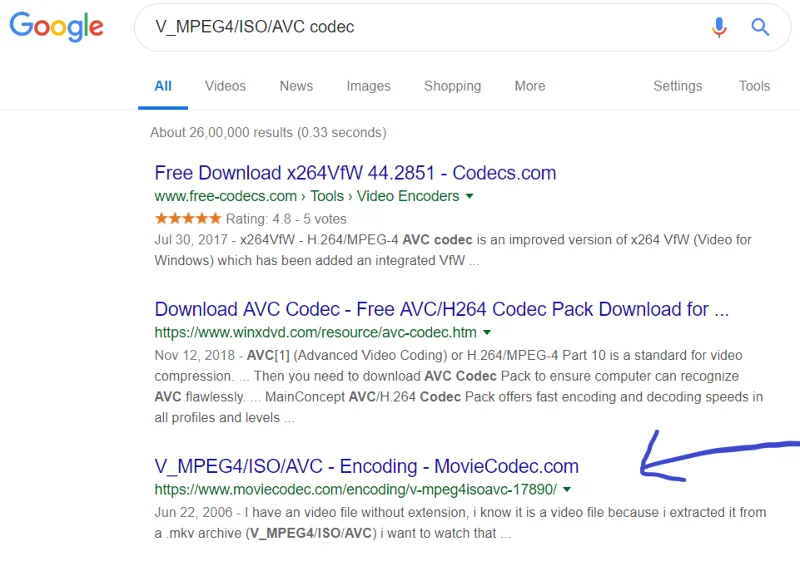
Task: Click 'Rating: 4.8 - 5 votes' text
Action: point(286,219)
